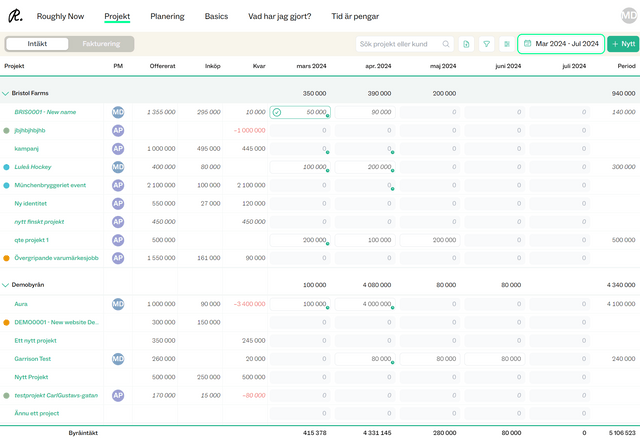
Task: Click the search magnifier icon
Action: coord(446,44)
